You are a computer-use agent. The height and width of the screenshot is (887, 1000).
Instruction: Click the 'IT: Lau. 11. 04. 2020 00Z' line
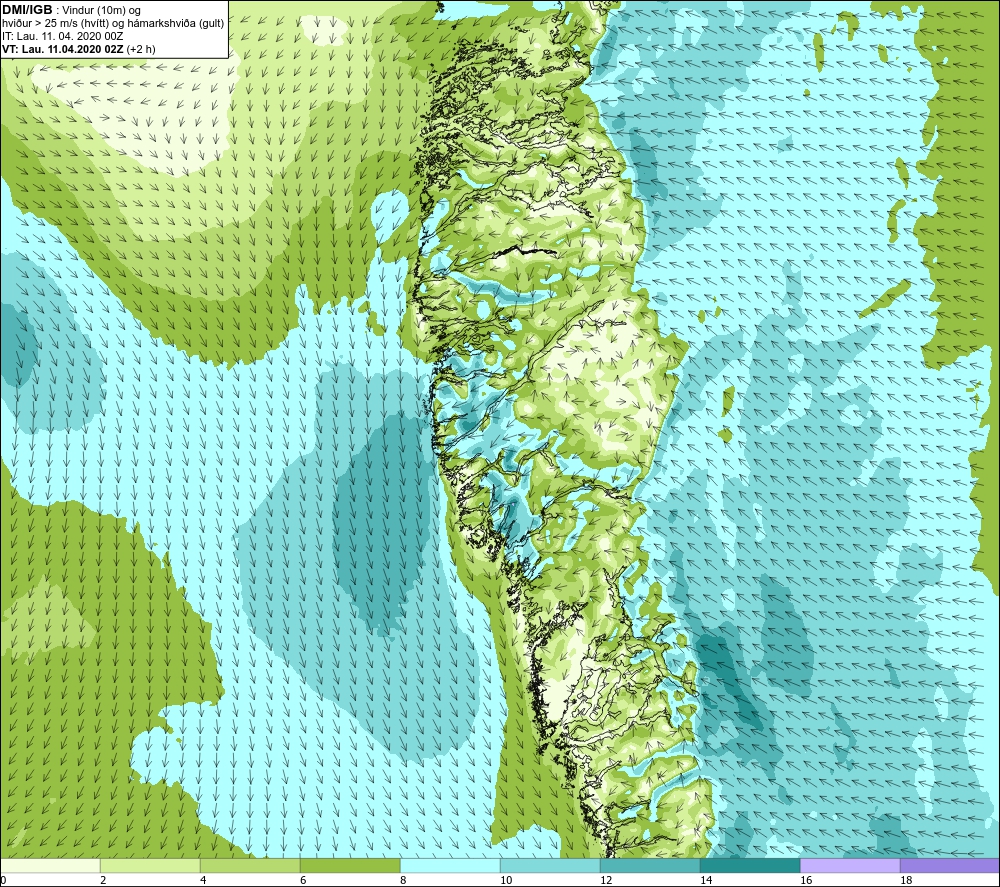tap(62, 36)
